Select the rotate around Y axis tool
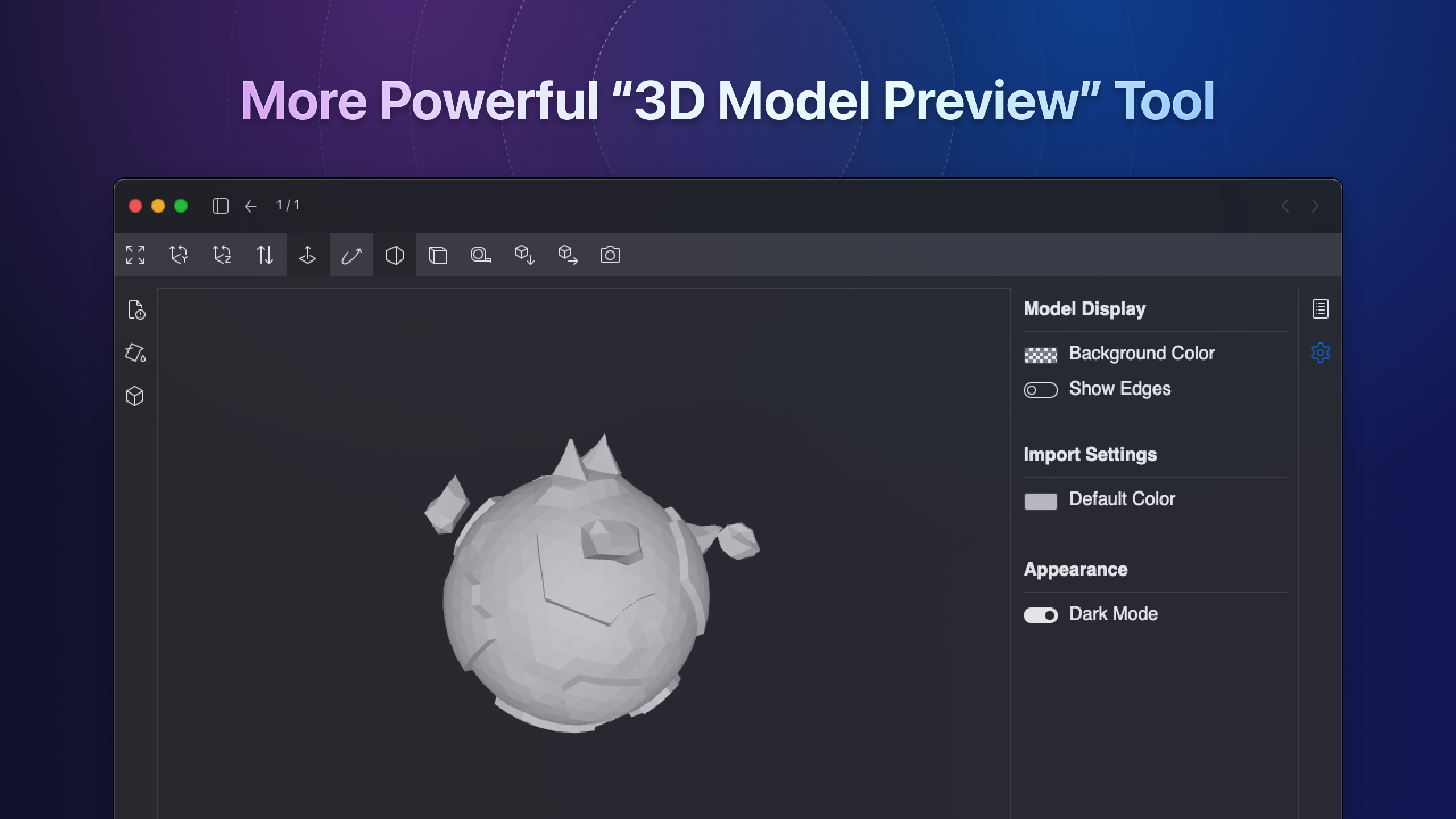This screenshot has height=819, width=1456. [177, 255]
